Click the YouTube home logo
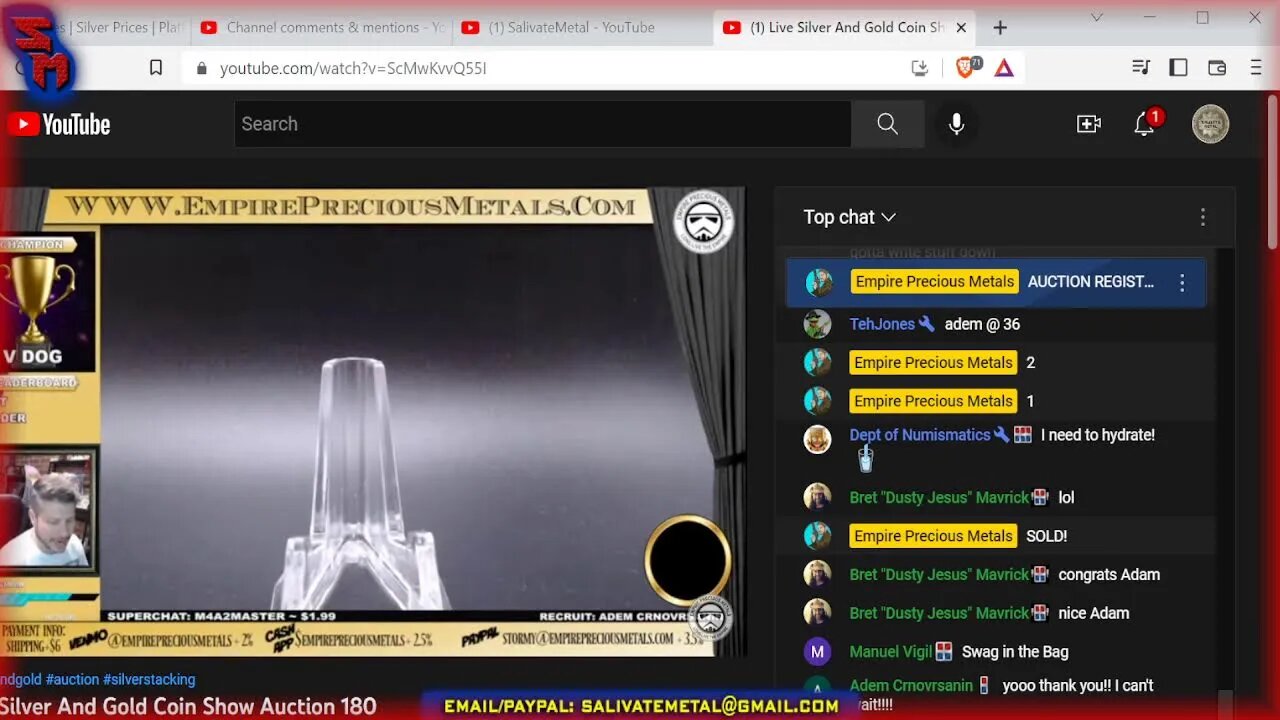Viewport: 1280px width, 720px height. (x=58, y=124)
